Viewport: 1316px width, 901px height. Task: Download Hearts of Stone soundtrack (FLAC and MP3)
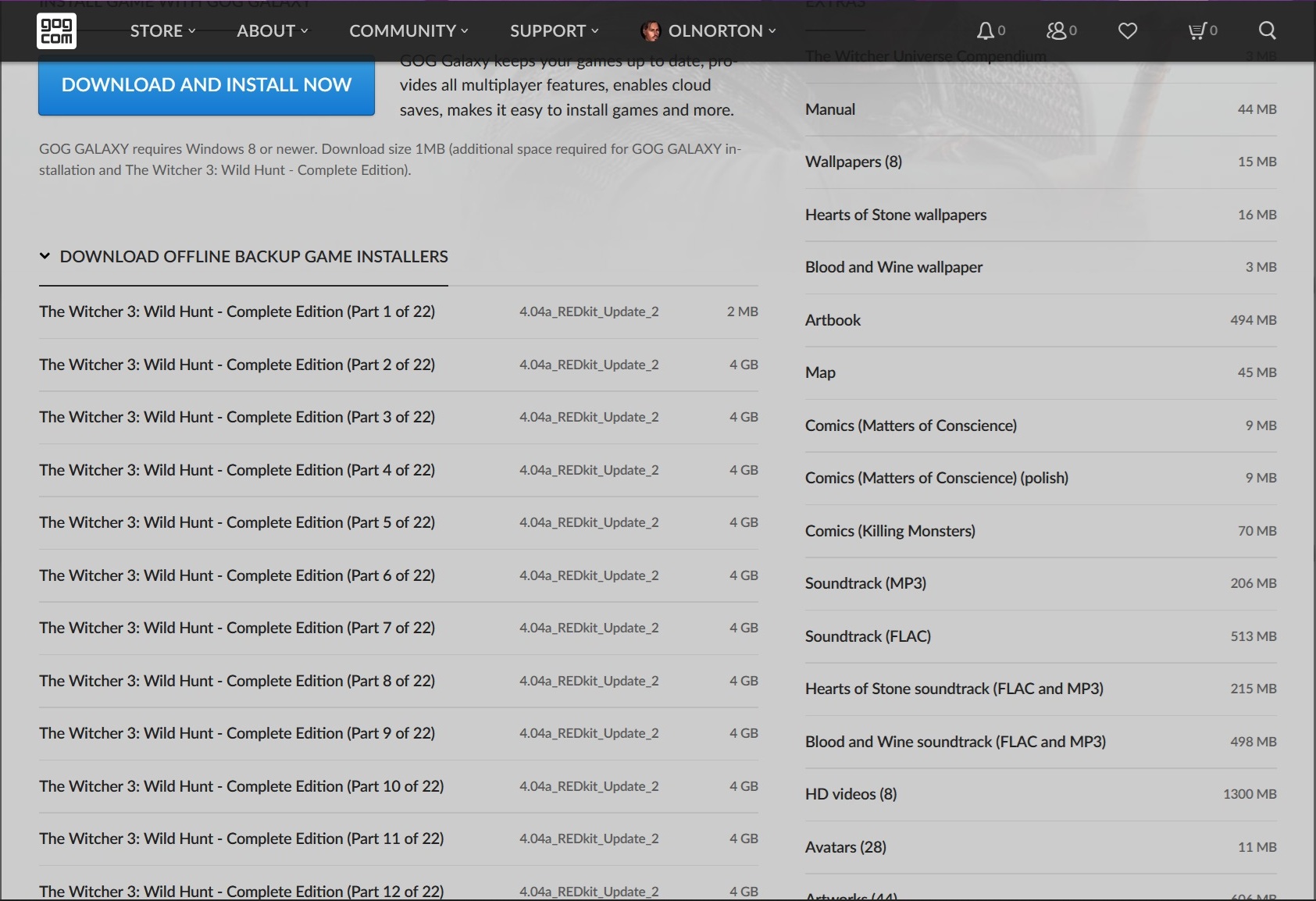[x=1041, y=689]
